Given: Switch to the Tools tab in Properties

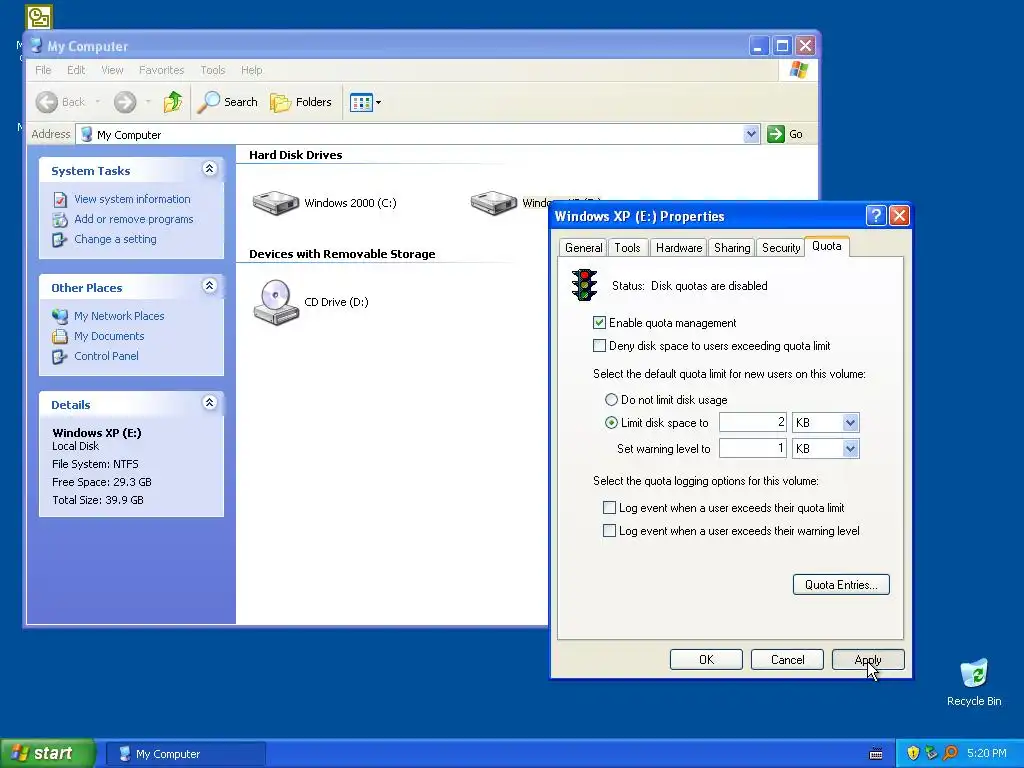Looking at the screenshot, I should pos(627,248).
